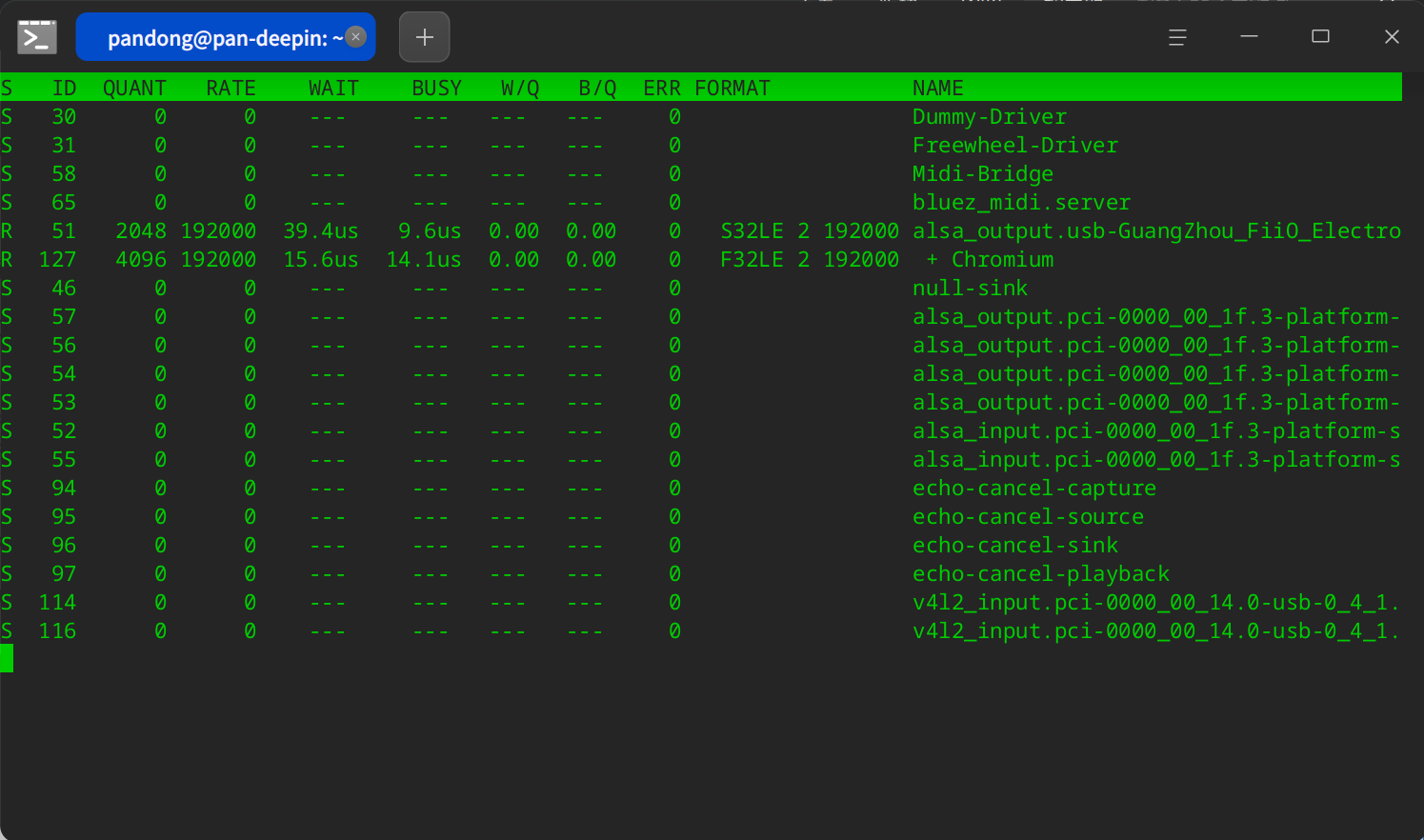Open the terminal hamburger menu
This screenshot has height=840, width=1424.
tap(1177, 37)
